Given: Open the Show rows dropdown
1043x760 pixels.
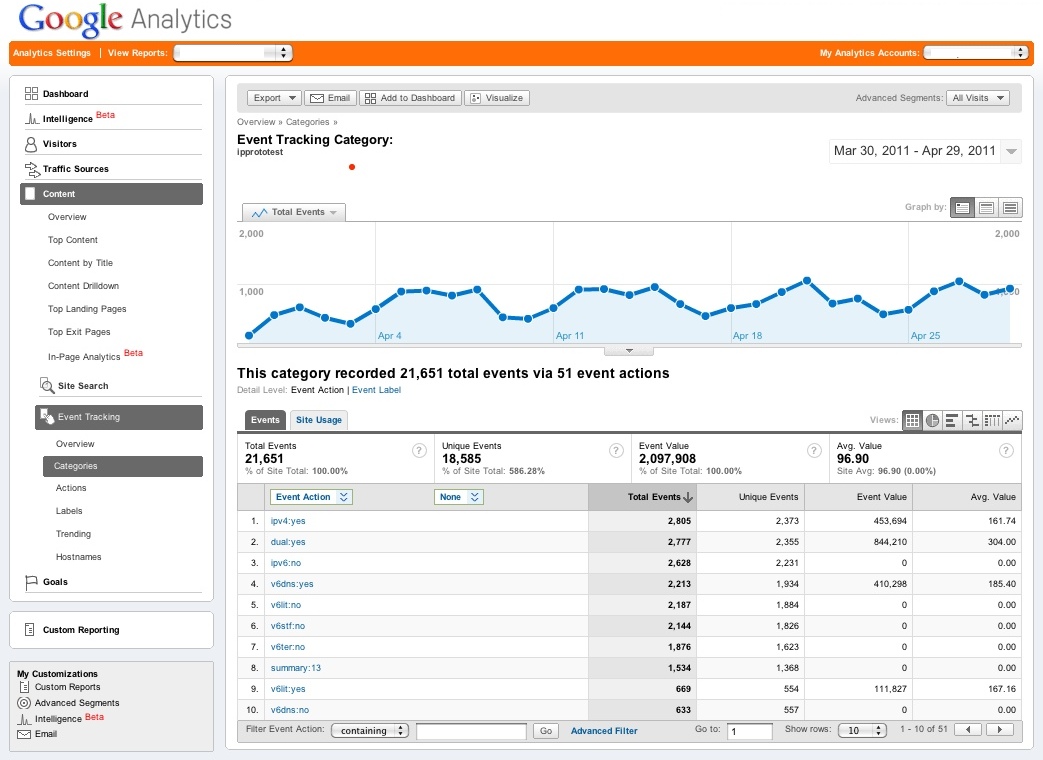Looking at the screenshot, I should 861,731.
